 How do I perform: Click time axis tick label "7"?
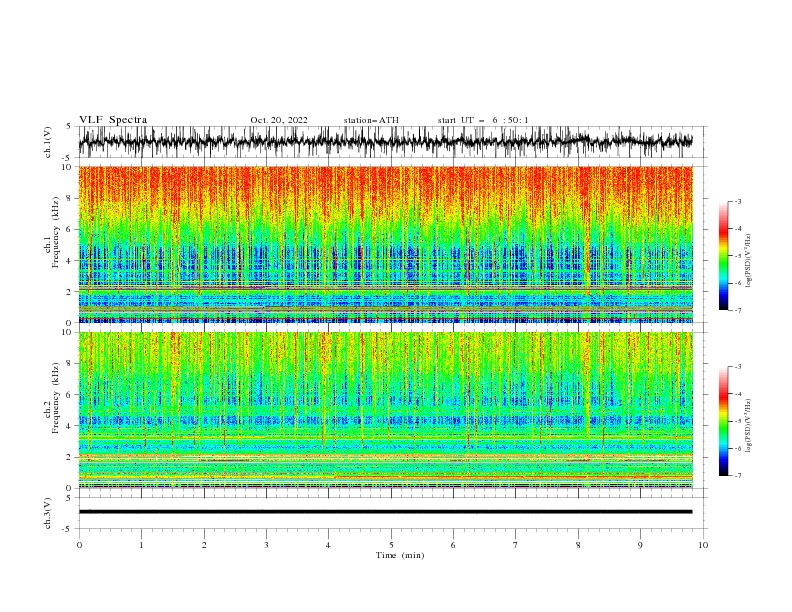pos(516,545)
